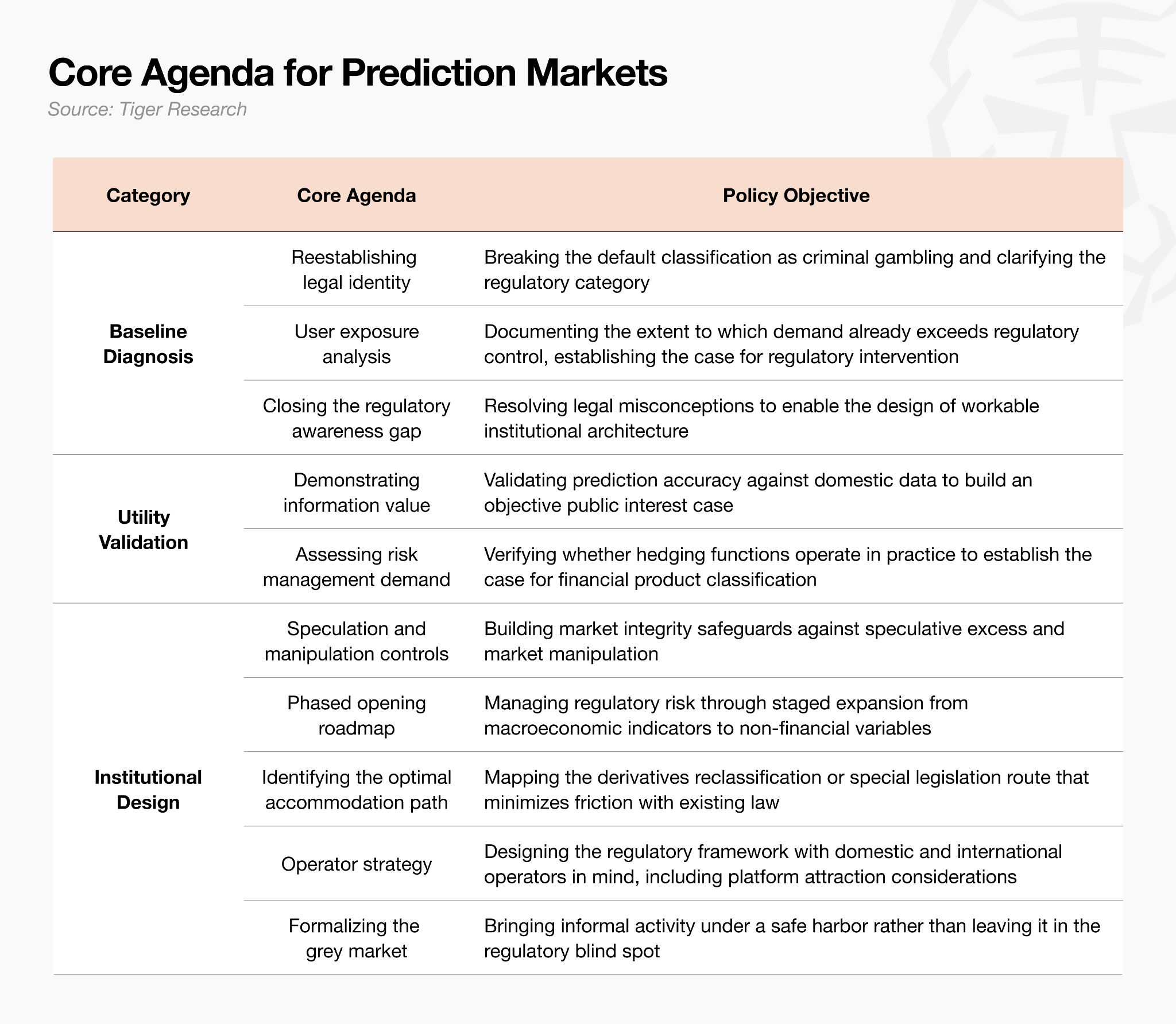
Task: Select the Operator strategy cell
Action: point(357,864)
